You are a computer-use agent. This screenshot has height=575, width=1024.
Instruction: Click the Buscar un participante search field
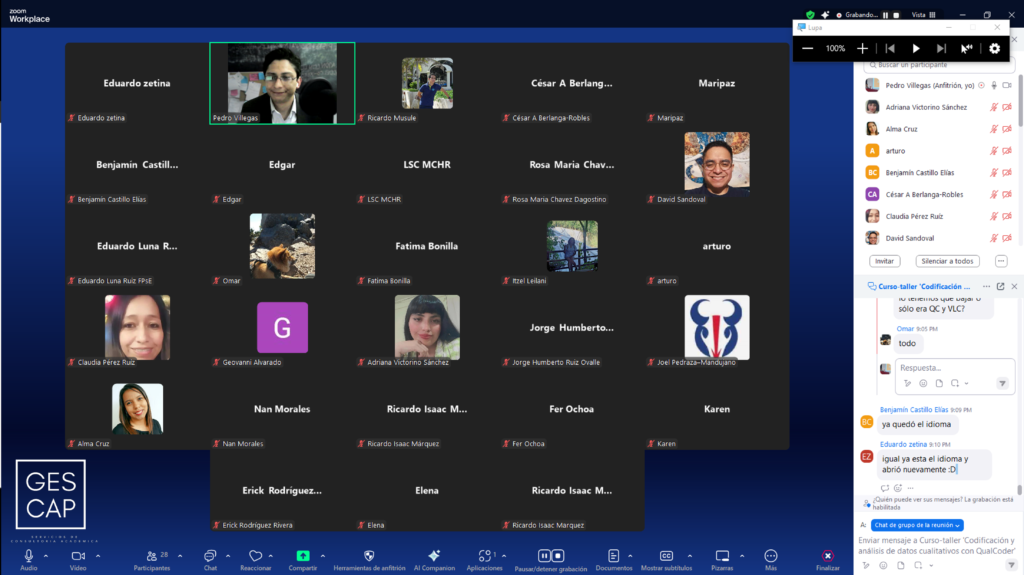(938, 65)
